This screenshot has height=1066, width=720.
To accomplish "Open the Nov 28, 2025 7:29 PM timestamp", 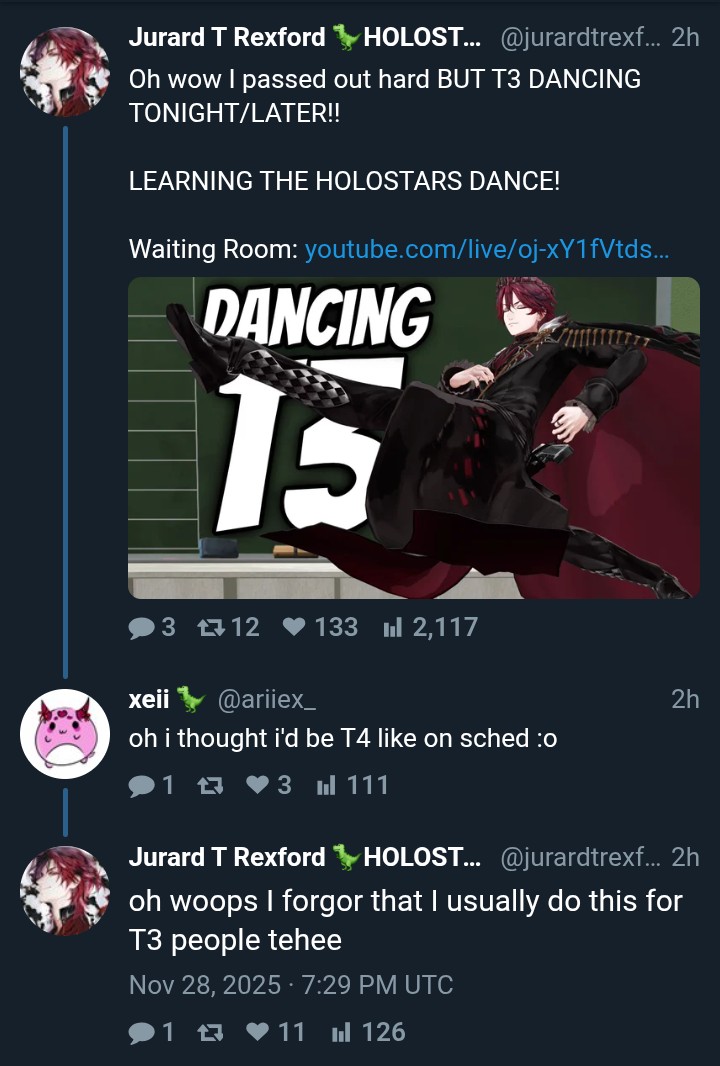I will [x=291, y=984].
